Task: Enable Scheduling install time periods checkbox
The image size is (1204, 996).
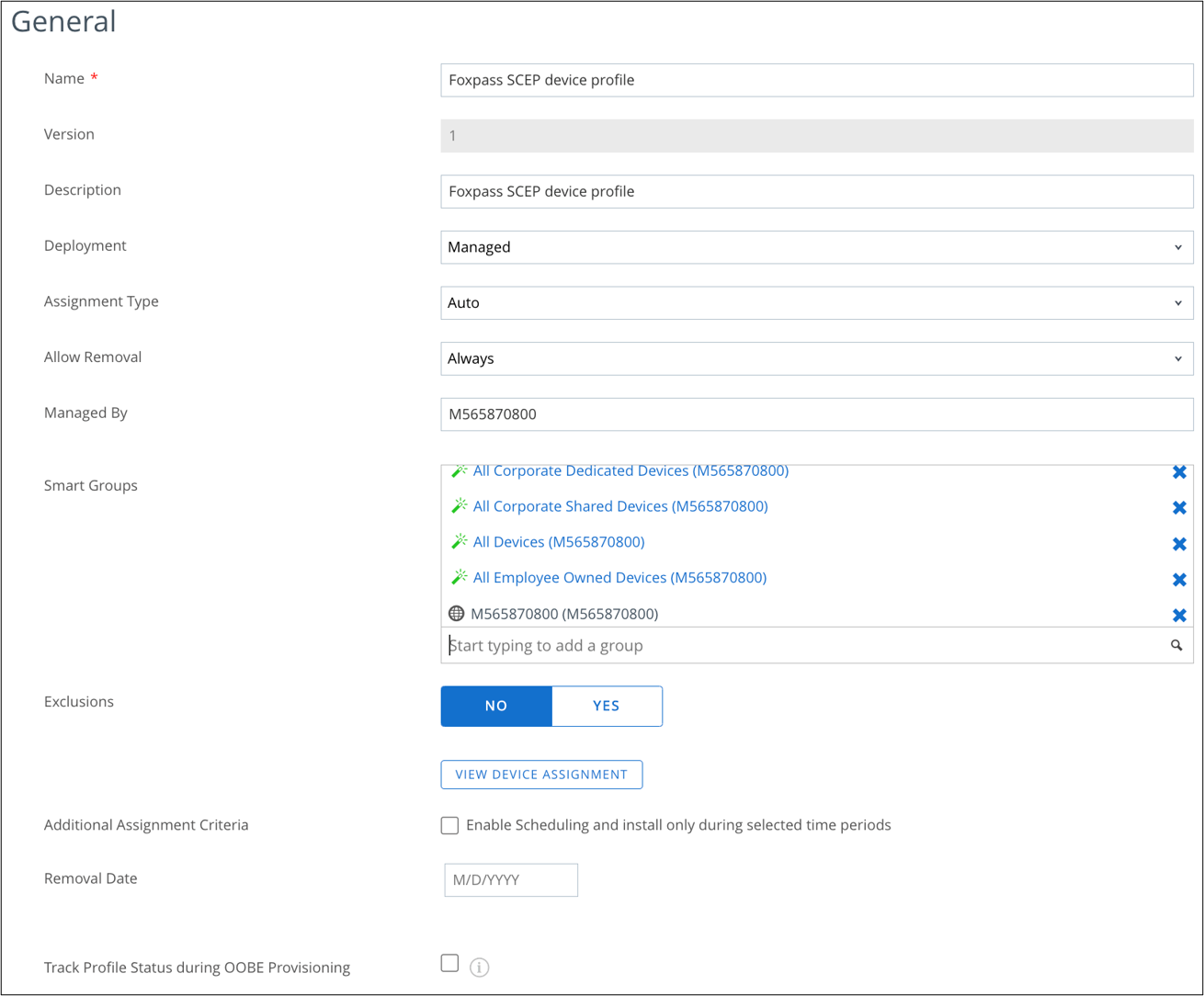Action: tap(449, 825)
